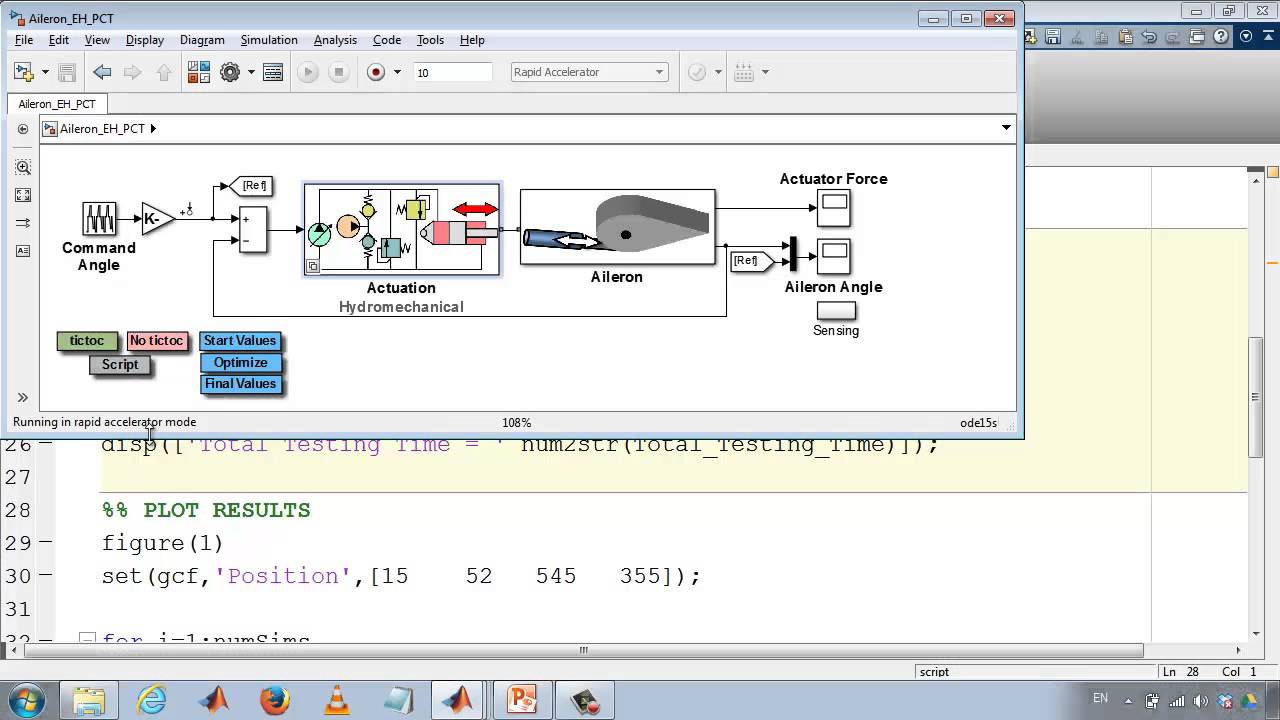Open the New Model dropdown arrow
Image resolution: width=1280 pixels, height=720 pixels.
tap(45, 72)
